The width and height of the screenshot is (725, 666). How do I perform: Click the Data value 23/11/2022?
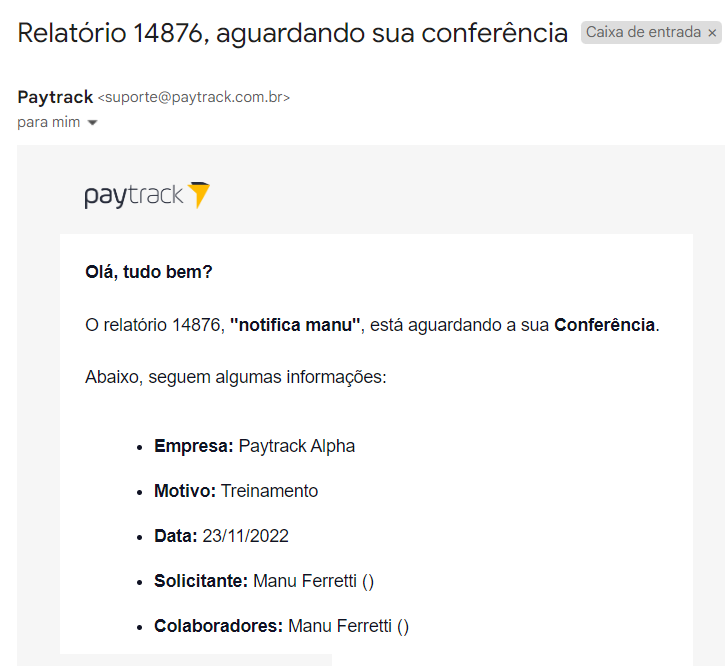coord(246,536)
